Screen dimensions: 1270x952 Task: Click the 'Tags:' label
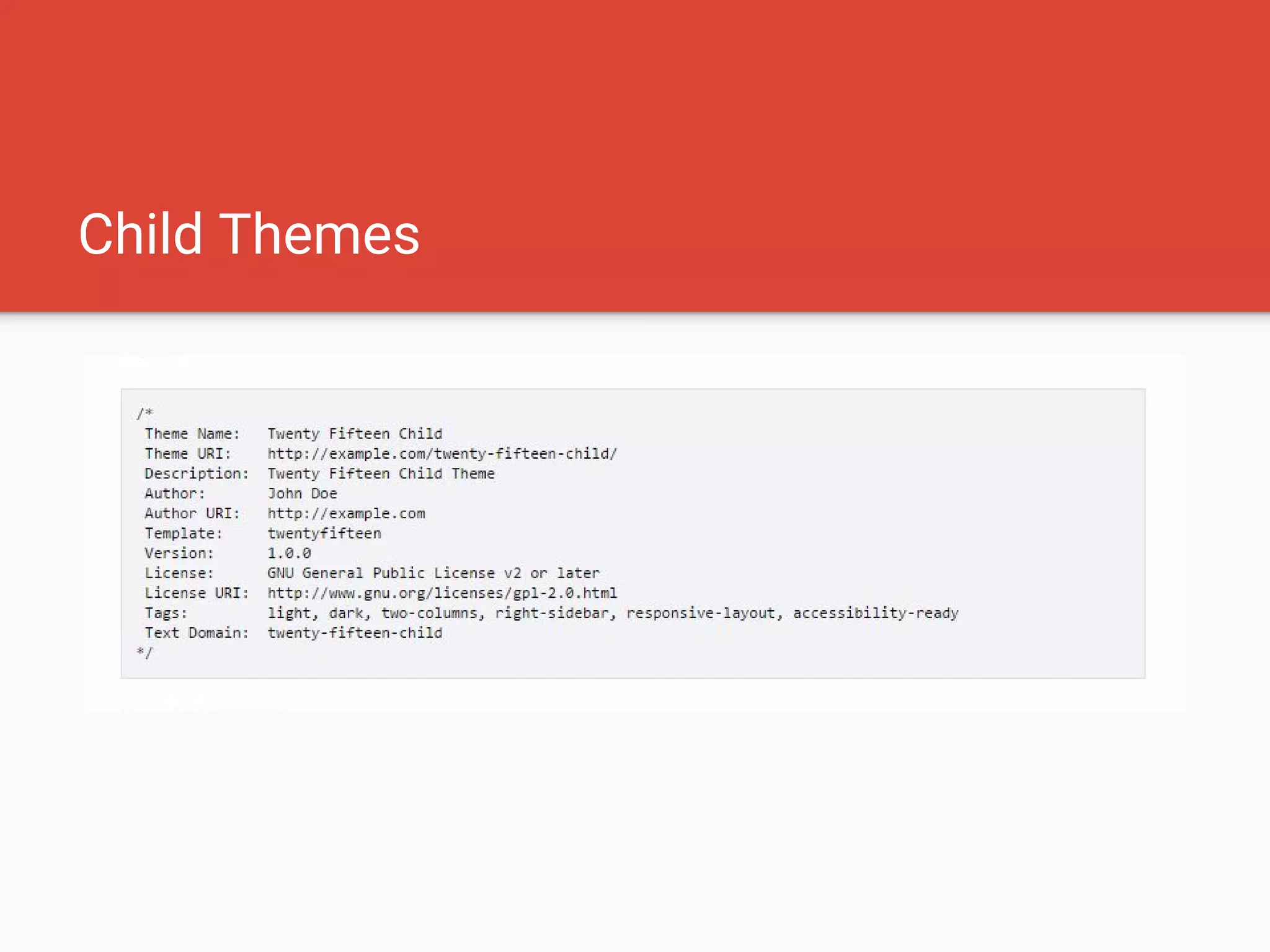tap(166, 613)
